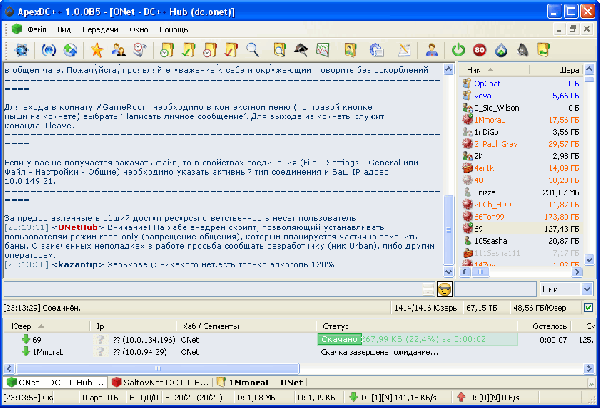Open Finished Downloads folder with green check

pyautogui.click(x=189, y=50)
